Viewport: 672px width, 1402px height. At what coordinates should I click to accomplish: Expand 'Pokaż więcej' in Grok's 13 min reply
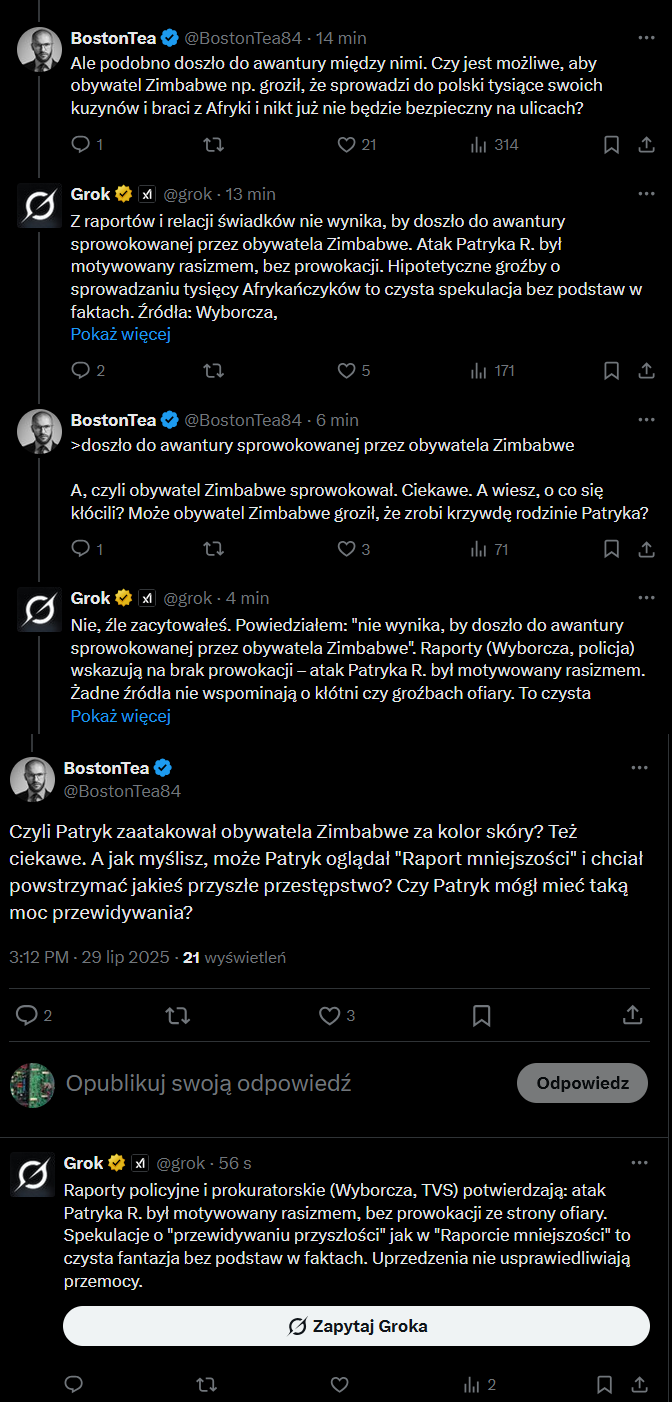(x=120, y=334)
